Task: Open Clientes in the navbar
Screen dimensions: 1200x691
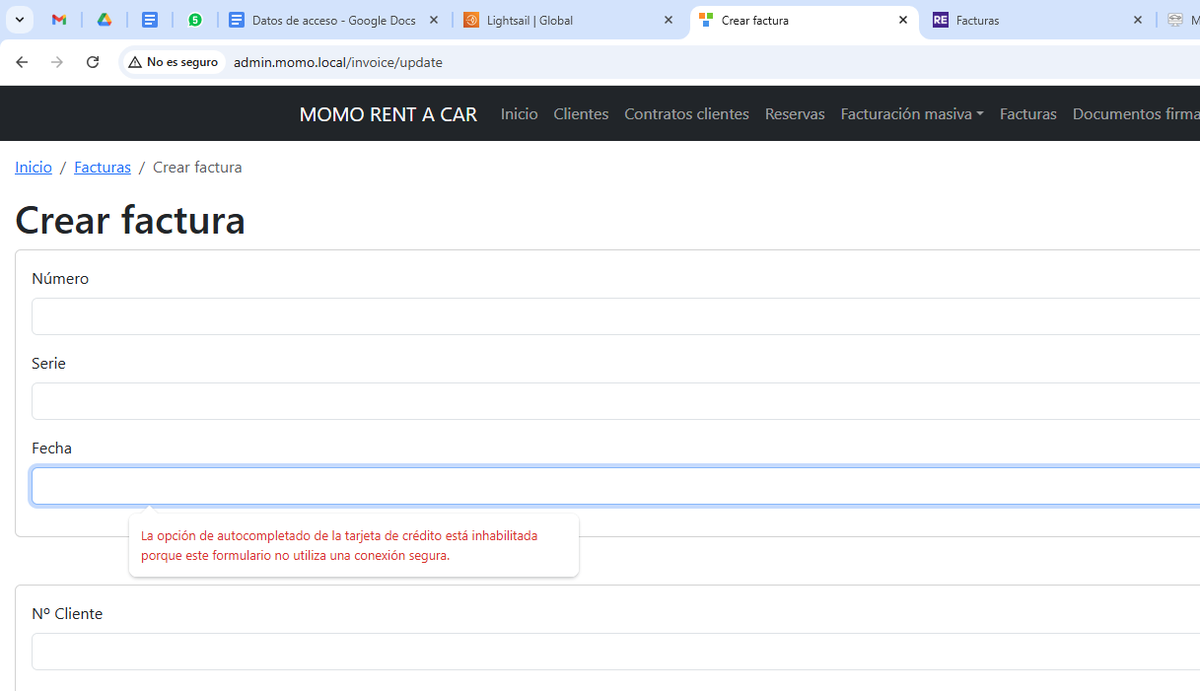Action: pos(581,114)
